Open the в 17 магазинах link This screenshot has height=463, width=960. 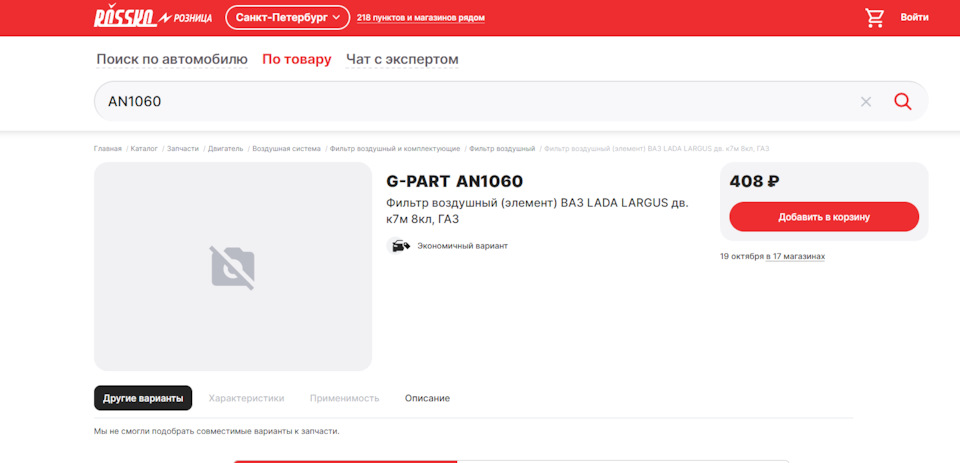coord(795,256)
